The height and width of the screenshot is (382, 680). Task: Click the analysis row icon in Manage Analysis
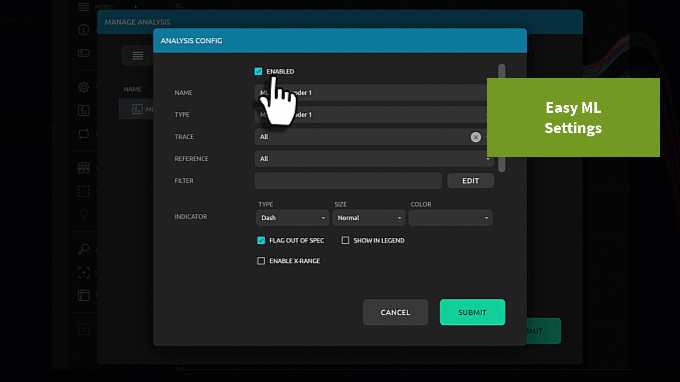coord(137,109)
